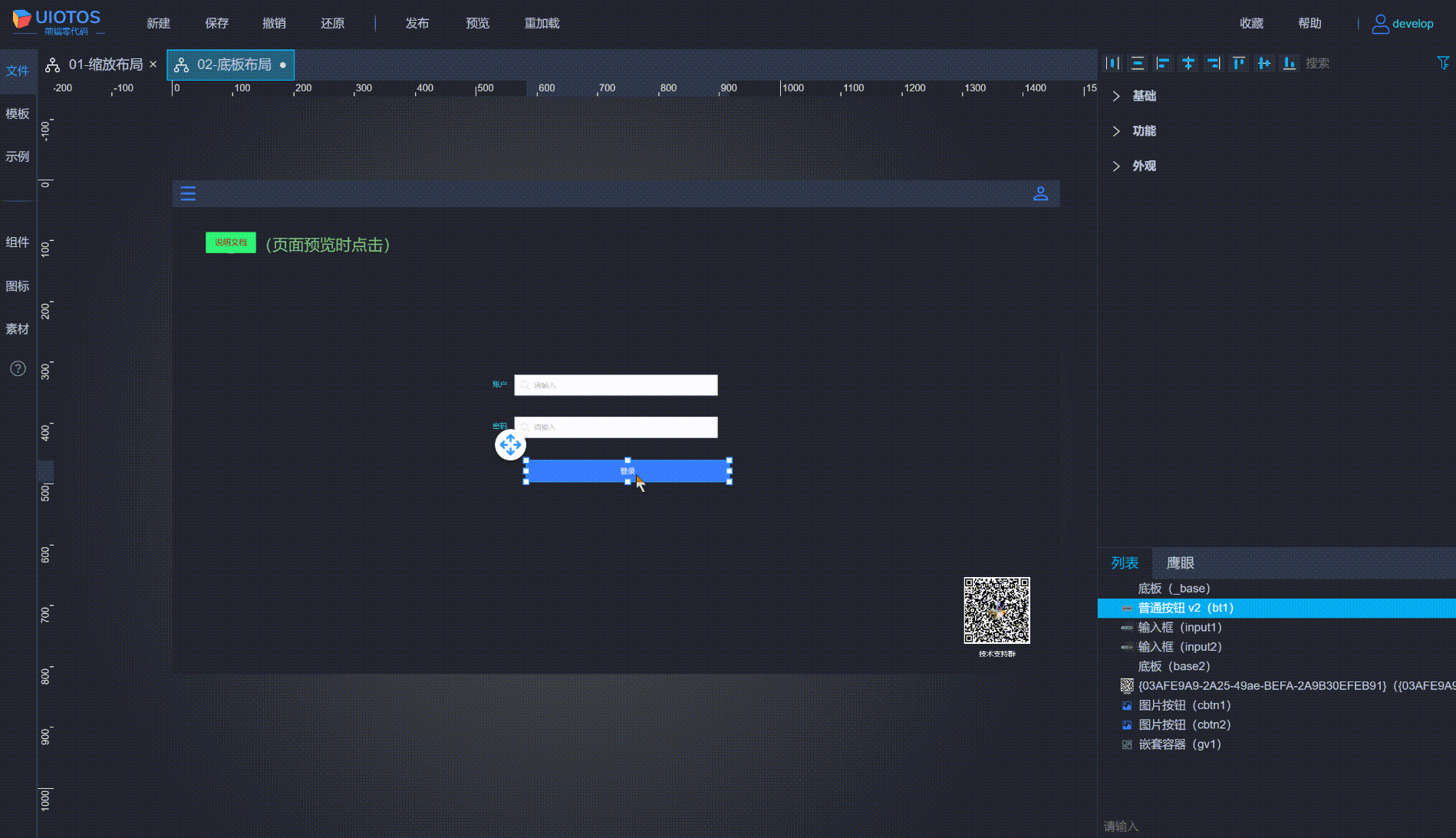Close the 01-缩放布局 tab

point(153,64)
